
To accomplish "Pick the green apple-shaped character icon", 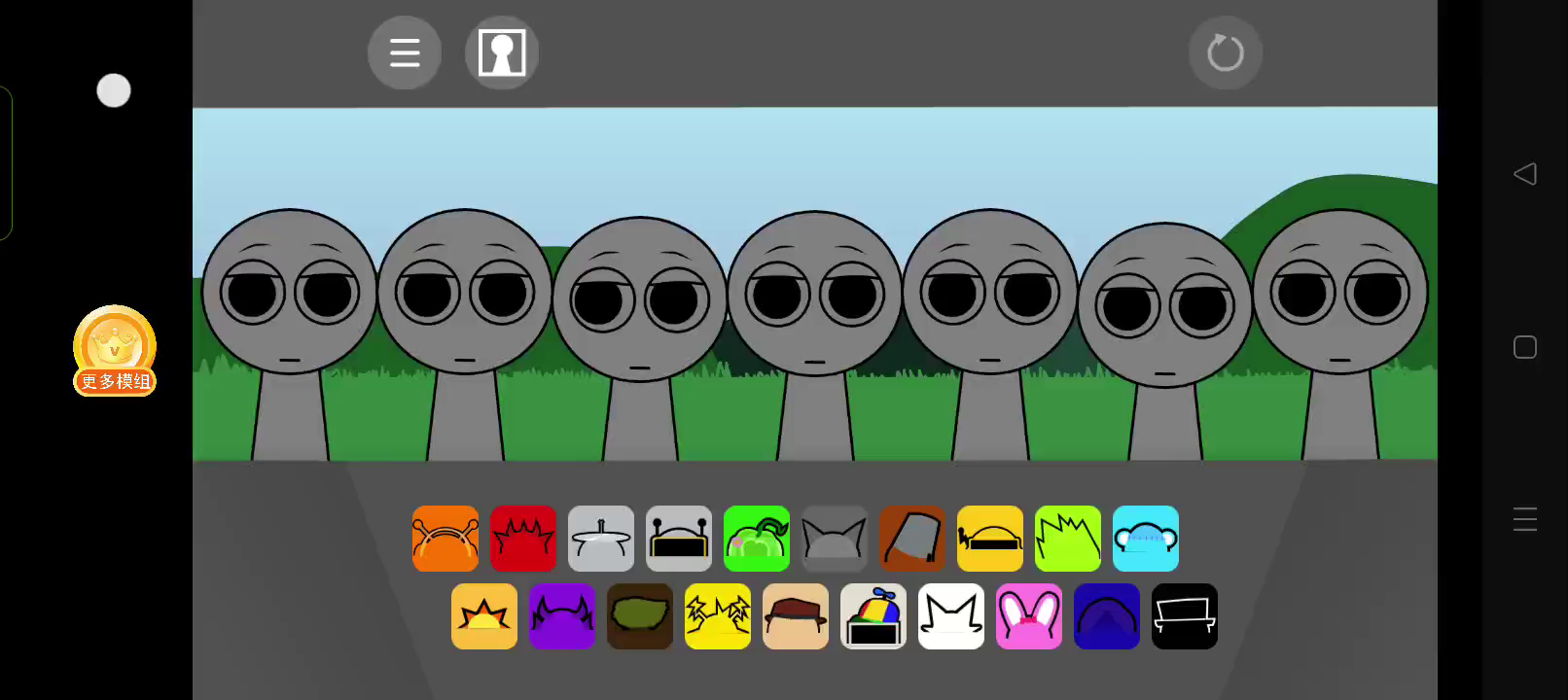I will tap(757, 539).
